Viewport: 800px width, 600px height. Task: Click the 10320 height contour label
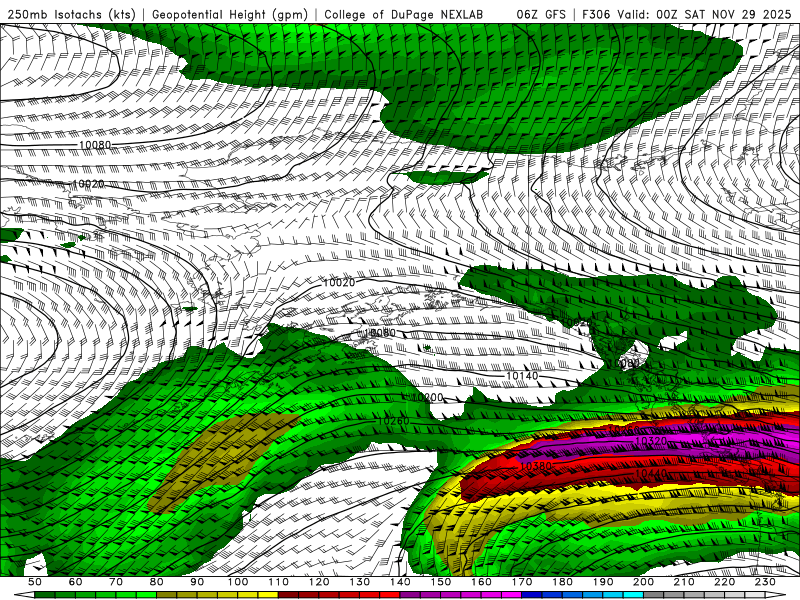coord(652,440)
